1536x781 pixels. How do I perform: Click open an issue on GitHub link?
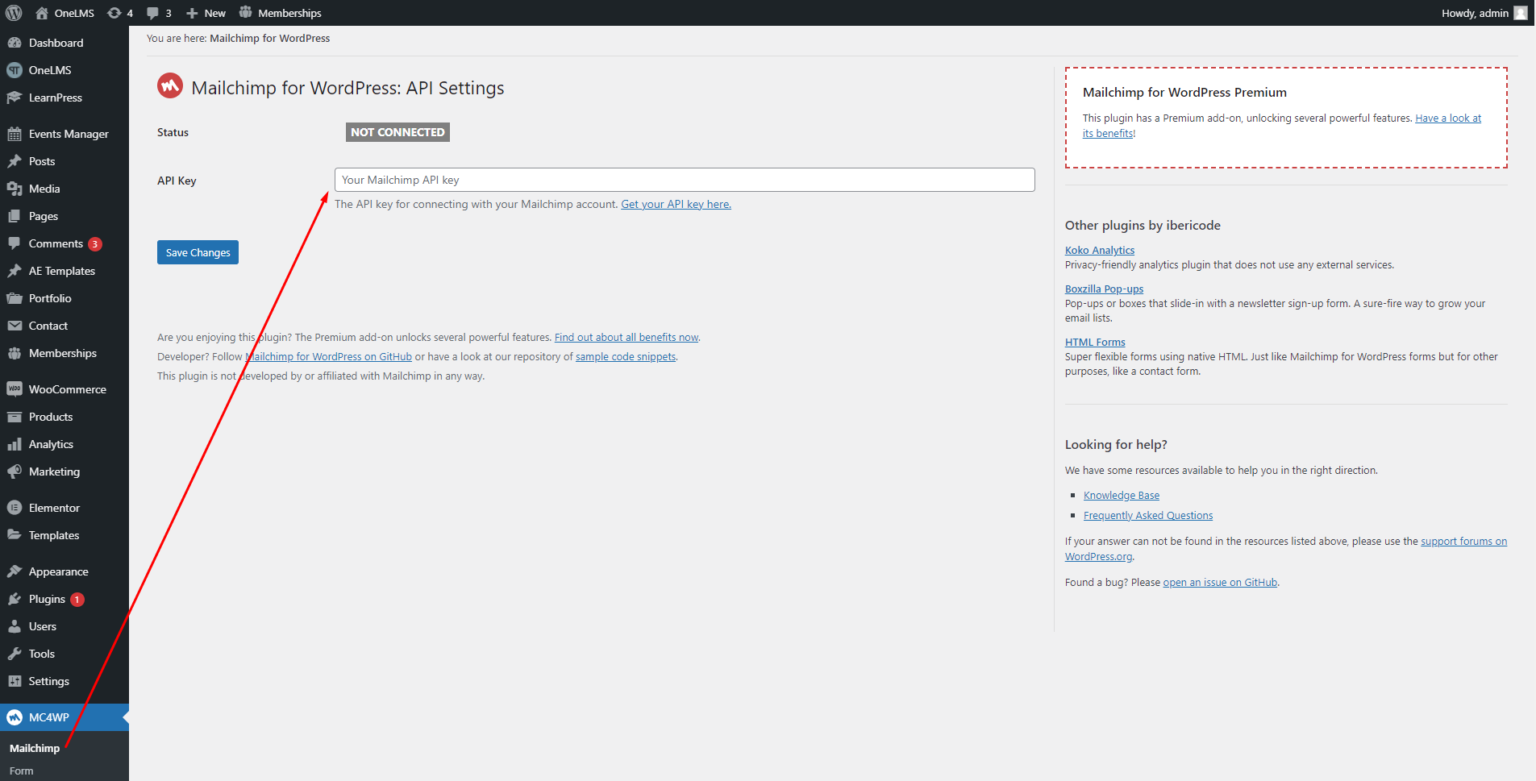click(1220, 582)
